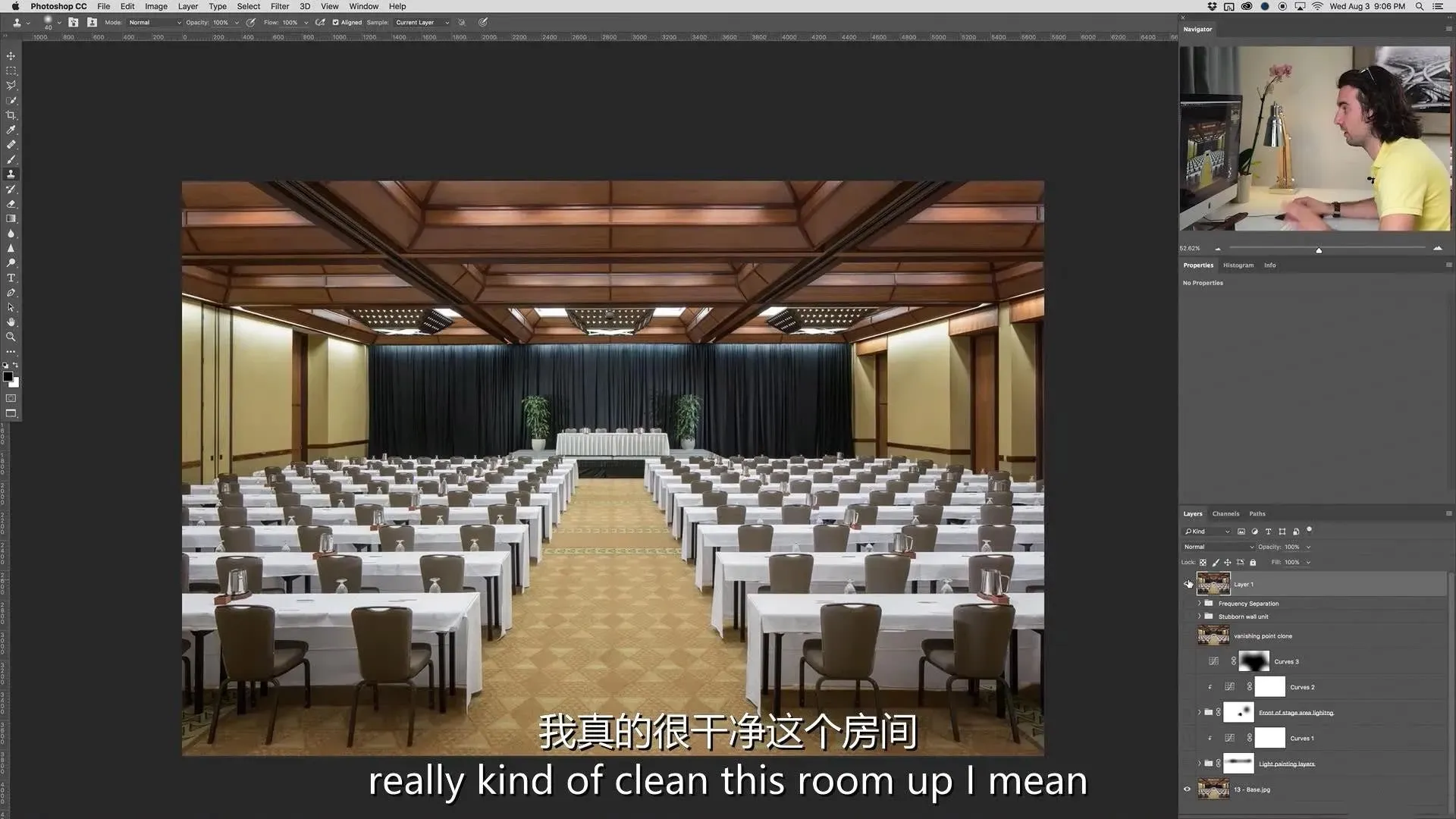Hide the 13 - Base.jpg layer

tap(1188, 789)
